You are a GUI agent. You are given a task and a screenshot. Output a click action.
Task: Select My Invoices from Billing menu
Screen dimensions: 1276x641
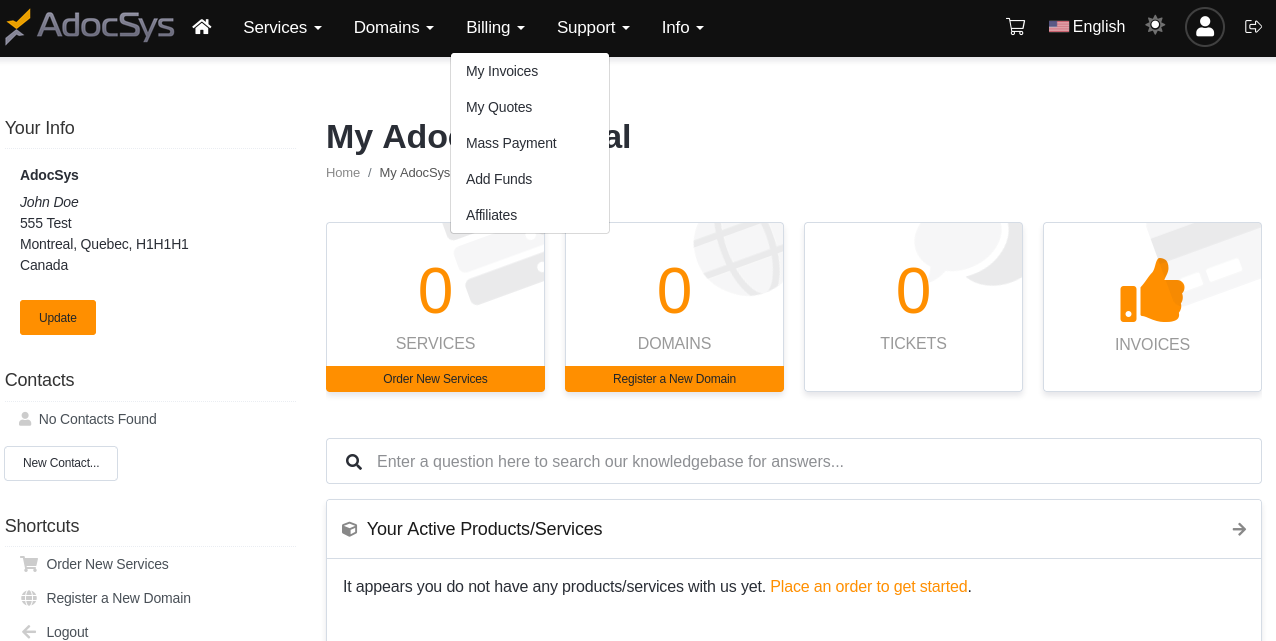pyautogui.click(x=502, y=71)
